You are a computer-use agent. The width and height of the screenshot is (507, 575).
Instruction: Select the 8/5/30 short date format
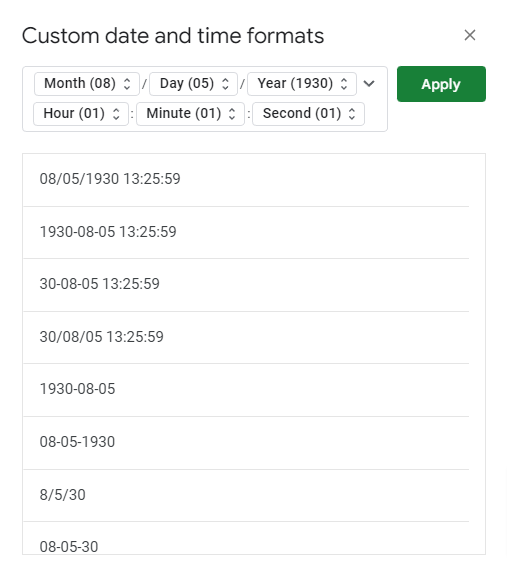246,495
